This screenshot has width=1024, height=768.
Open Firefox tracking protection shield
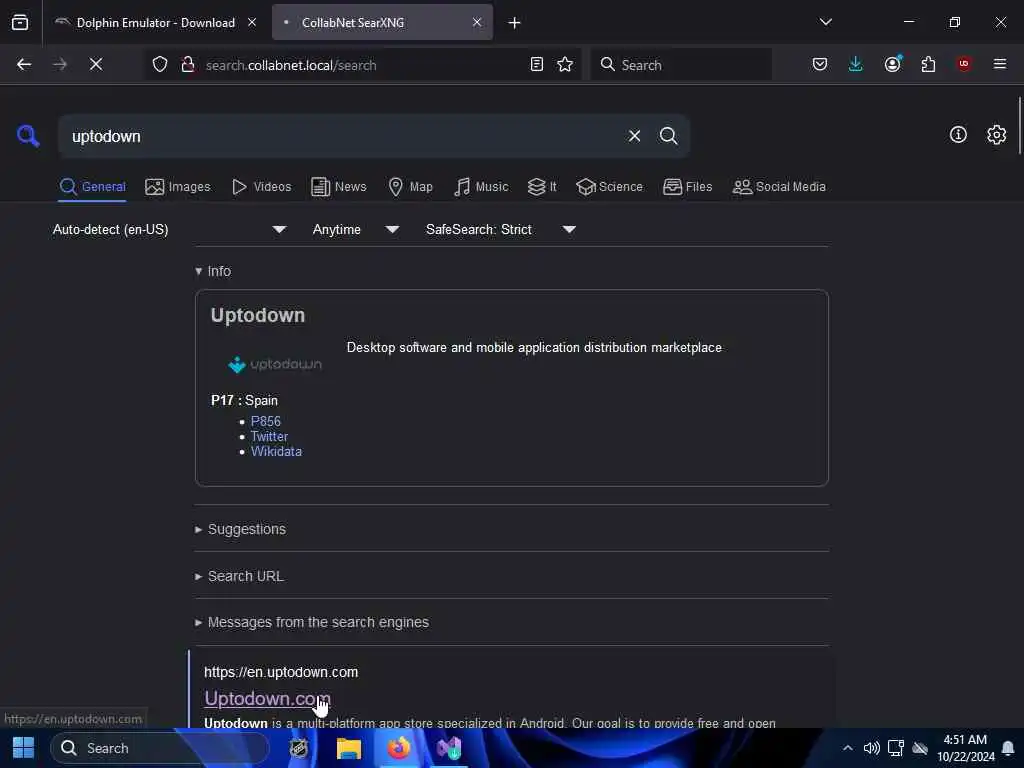[x=160, y=64]
